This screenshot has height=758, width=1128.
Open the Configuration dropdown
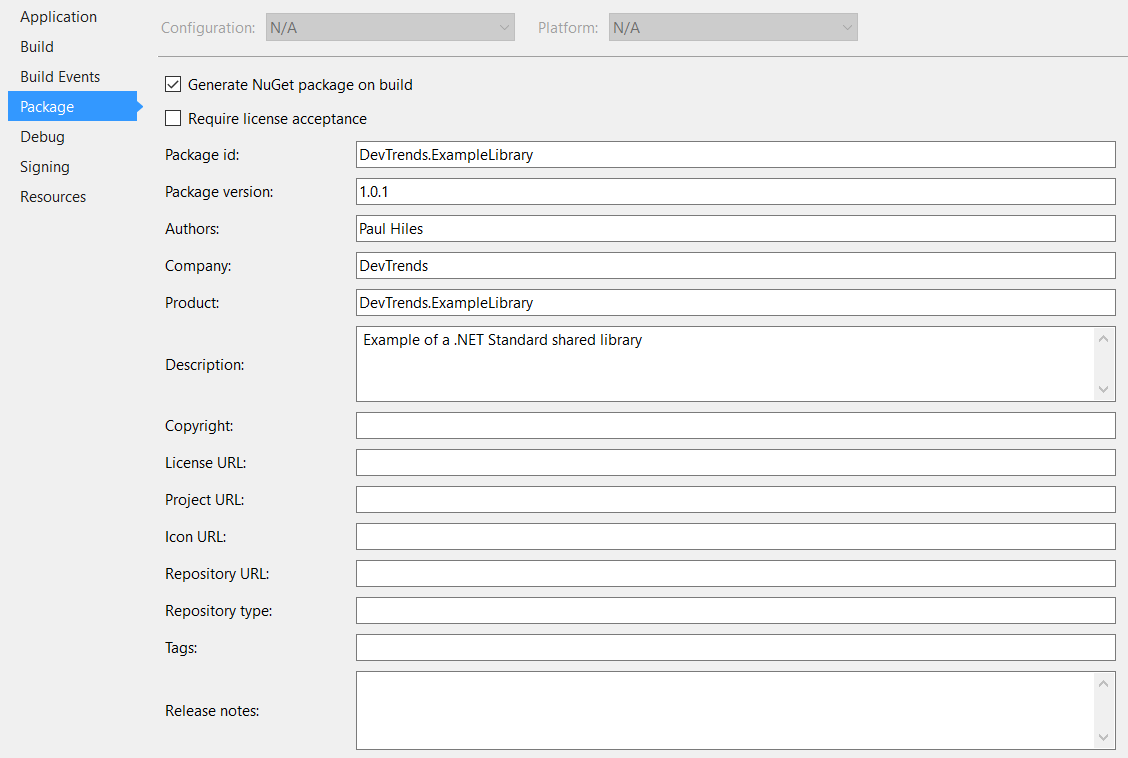pyautogui.click(x=390, y=27)
